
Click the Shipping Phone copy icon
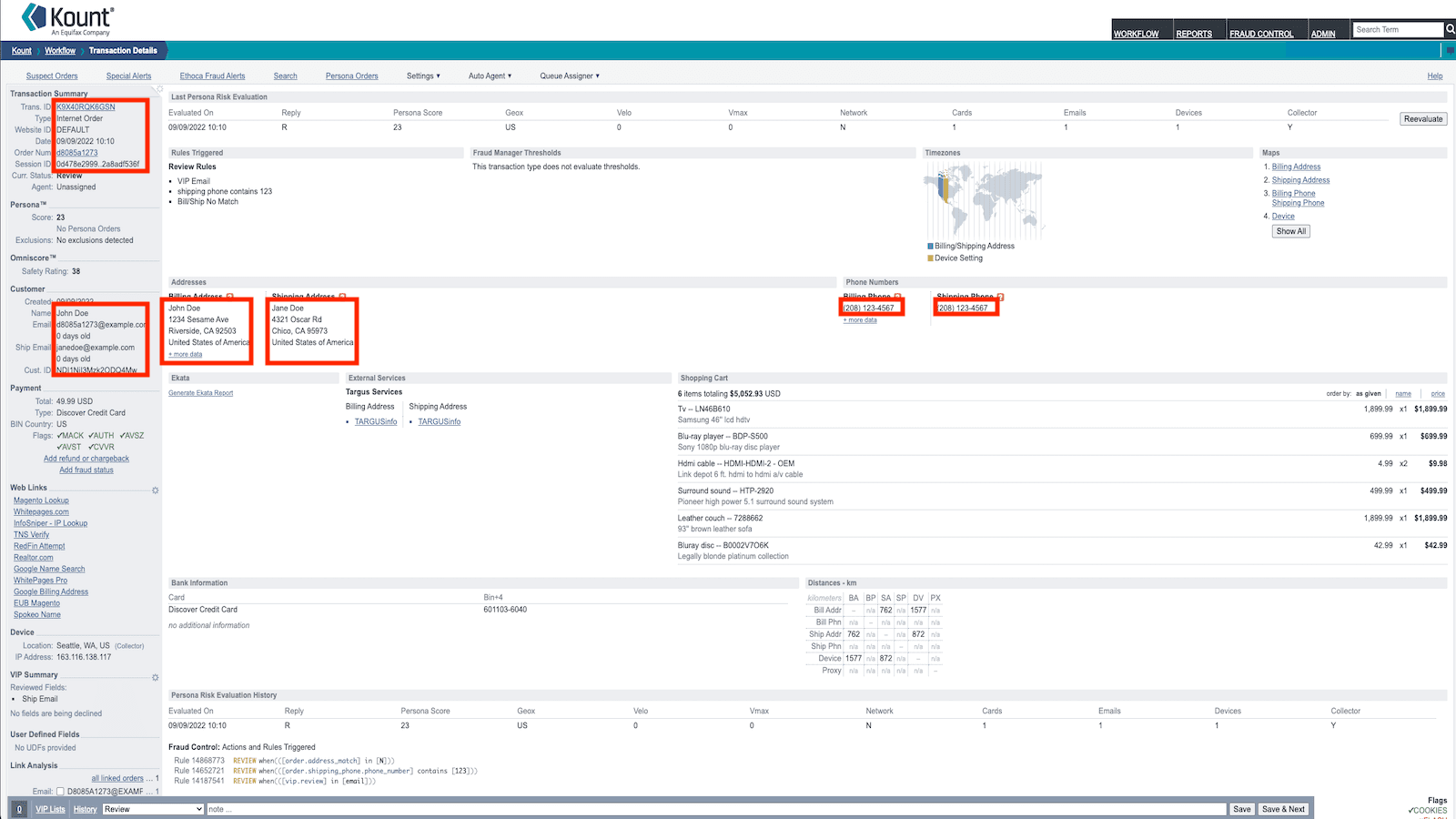click(1000, 297)
